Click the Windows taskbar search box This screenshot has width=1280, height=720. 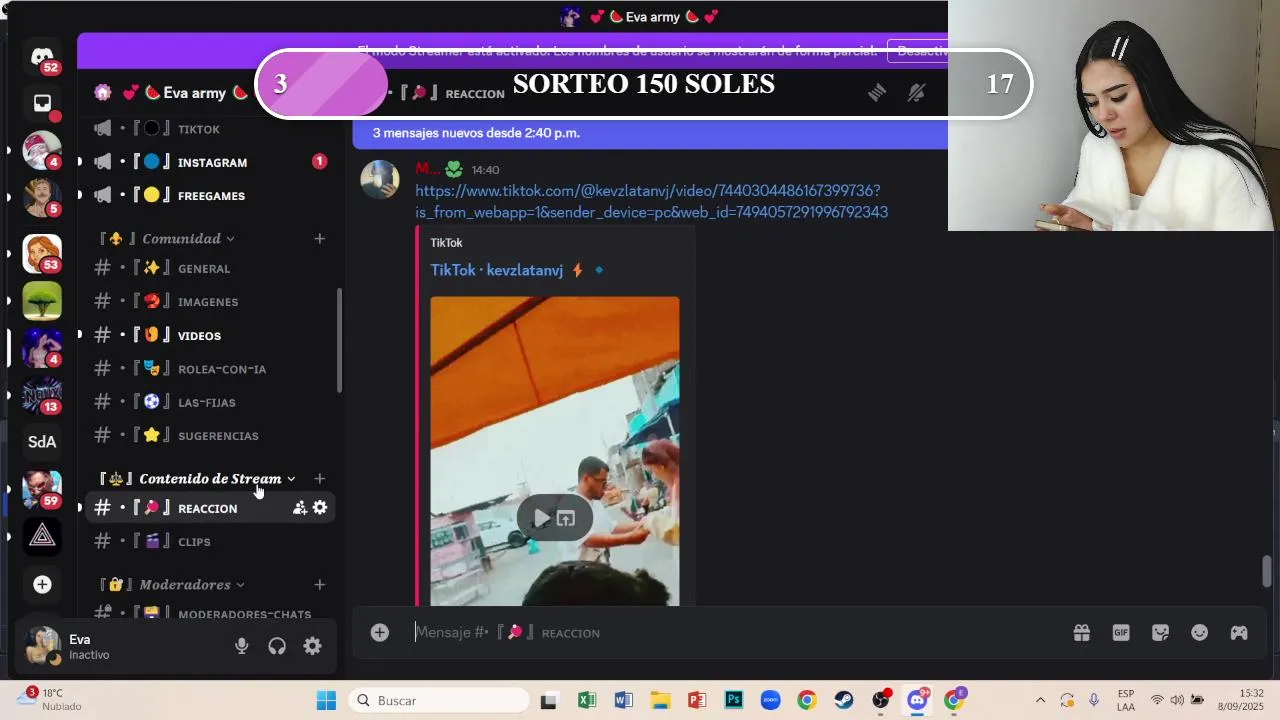coord(440,700)
